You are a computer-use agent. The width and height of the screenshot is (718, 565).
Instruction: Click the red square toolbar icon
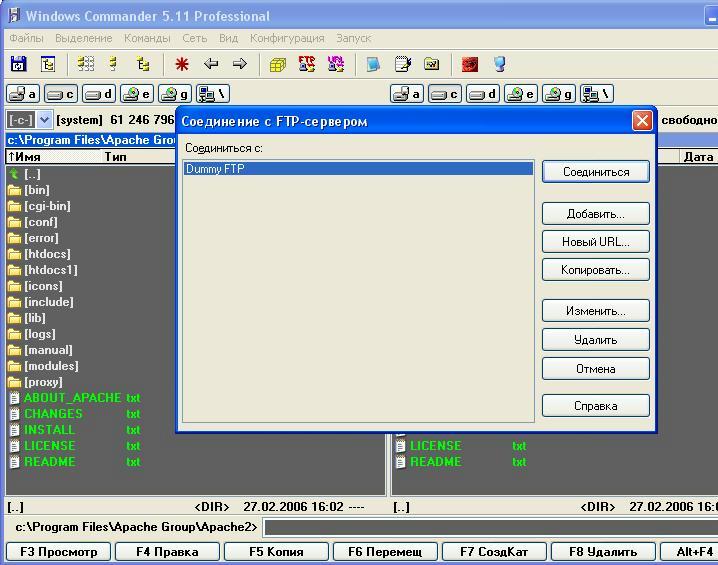tap(470, 64)
